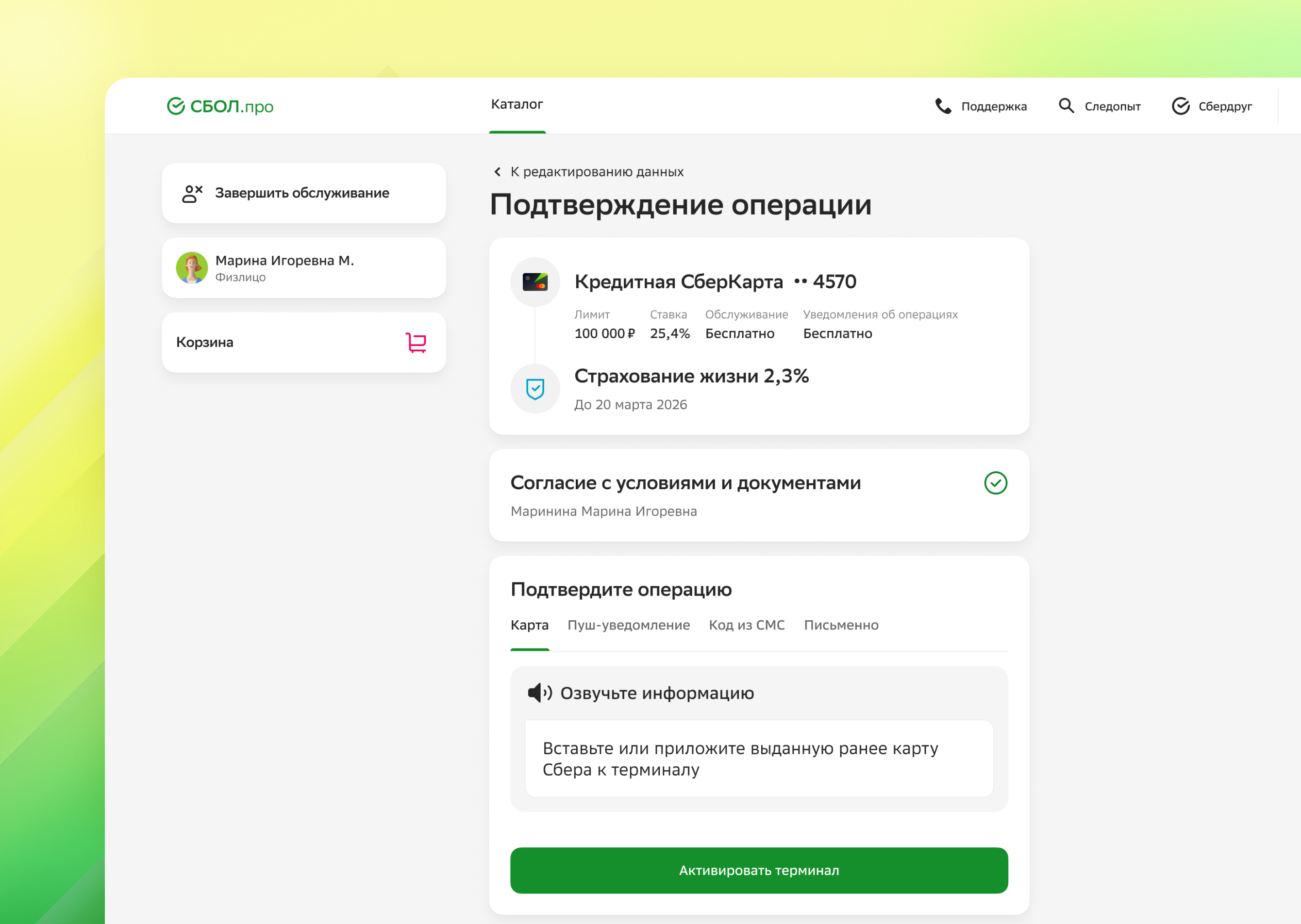Screen dimensions: 1301x924
Task: Click the pink Корзина cart icon
Action: coord(416,343)
